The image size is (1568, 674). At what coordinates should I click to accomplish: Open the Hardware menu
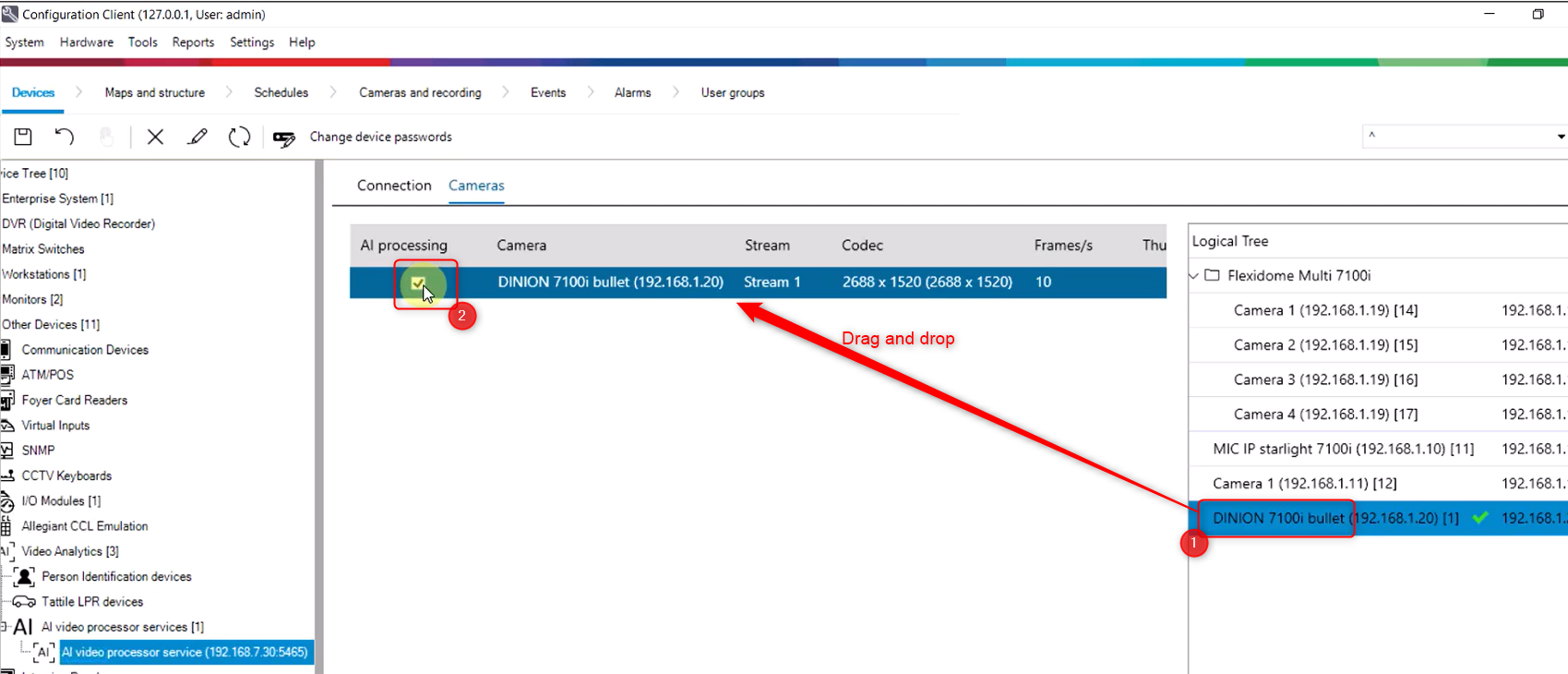click(x=87, y=42)
